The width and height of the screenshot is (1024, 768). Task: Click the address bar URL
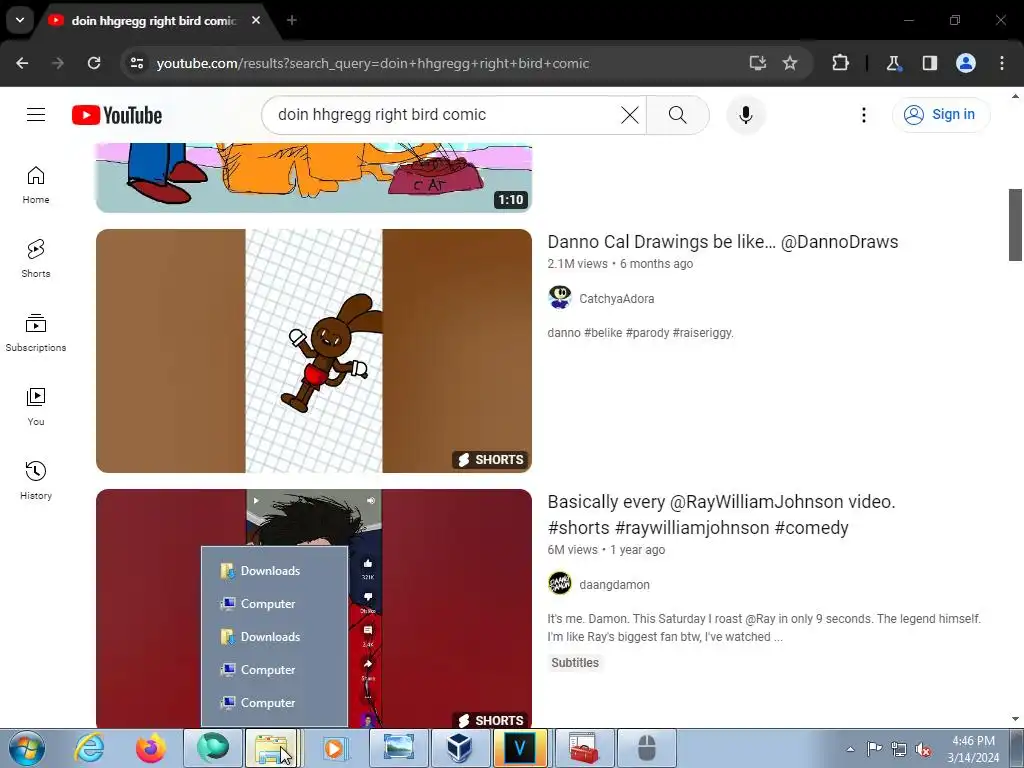373,63
